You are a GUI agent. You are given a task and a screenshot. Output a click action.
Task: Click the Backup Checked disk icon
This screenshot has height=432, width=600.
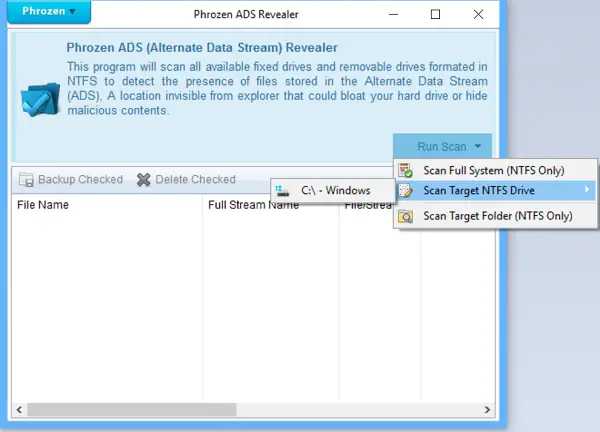26,179
